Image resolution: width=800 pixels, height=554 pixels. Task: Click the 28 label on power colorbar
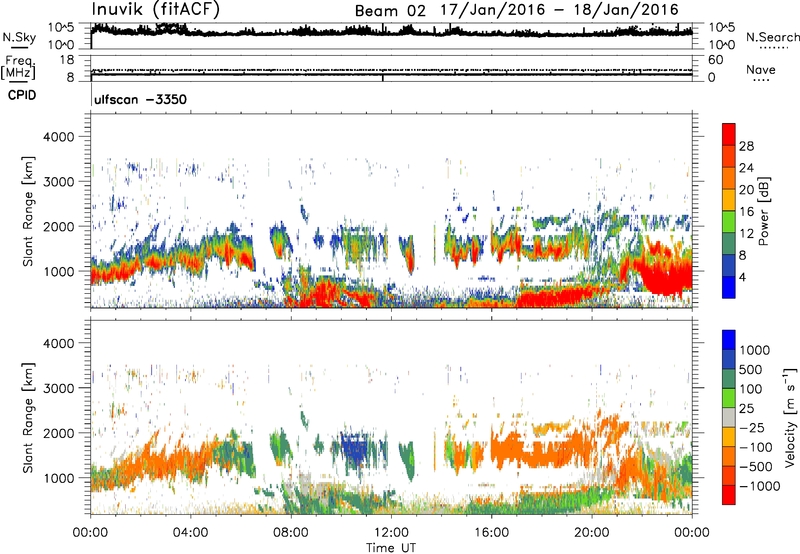coord(746,146)
